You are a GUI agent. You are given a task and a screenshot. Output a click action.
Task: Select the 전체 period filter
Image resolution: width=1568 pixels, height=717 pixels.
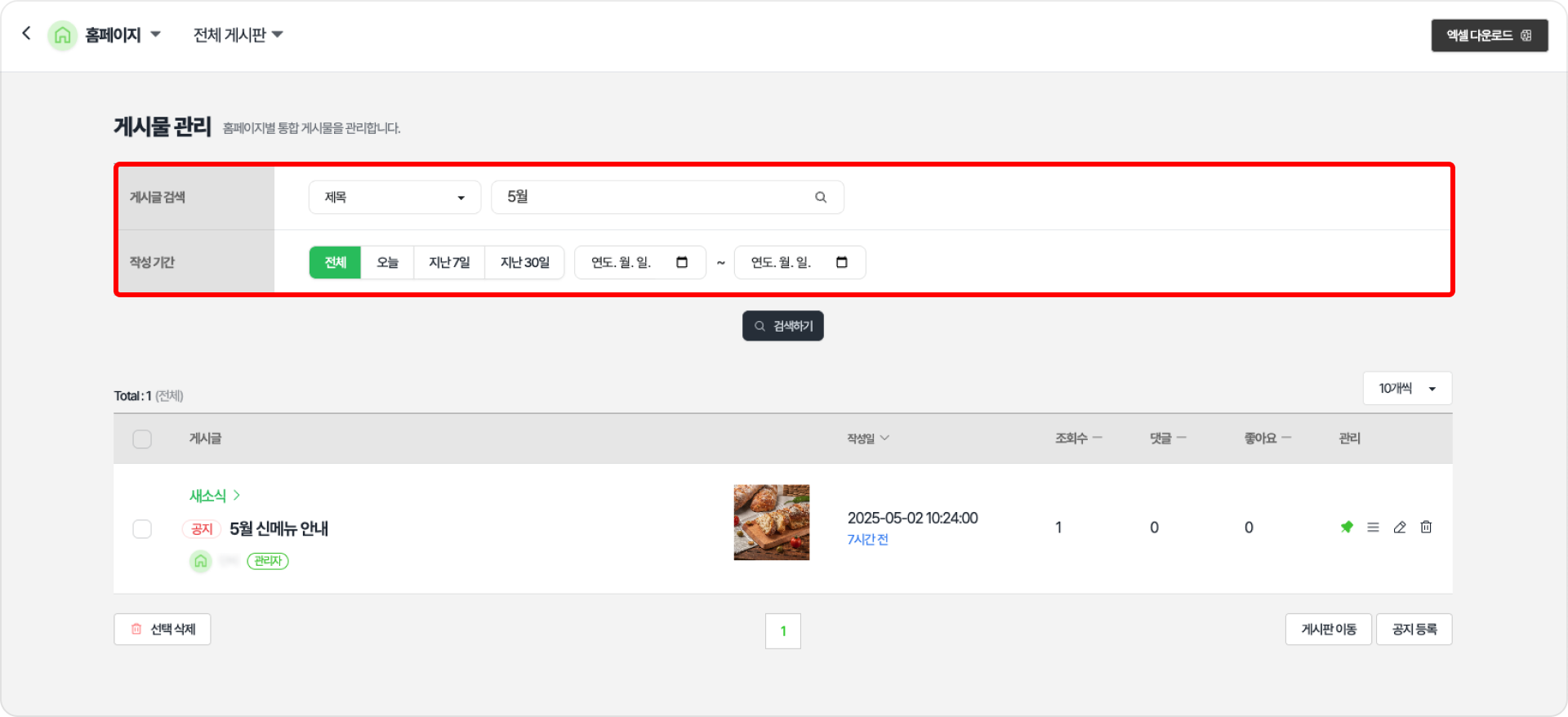[x=335, y=262]
